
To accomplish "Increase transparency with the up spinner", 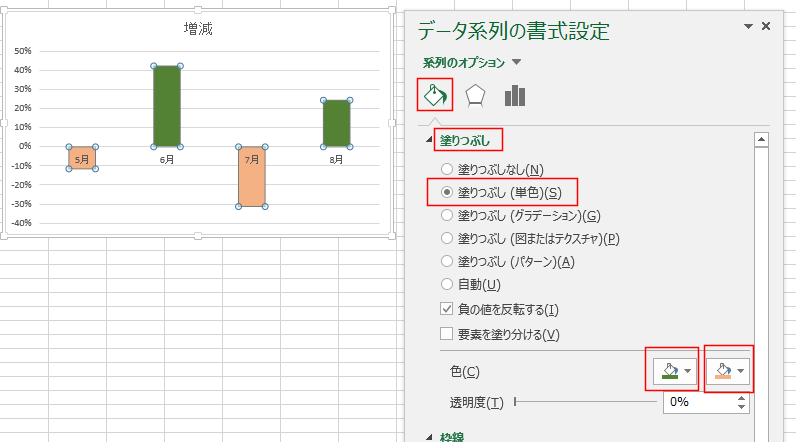I will click(742, 398).
